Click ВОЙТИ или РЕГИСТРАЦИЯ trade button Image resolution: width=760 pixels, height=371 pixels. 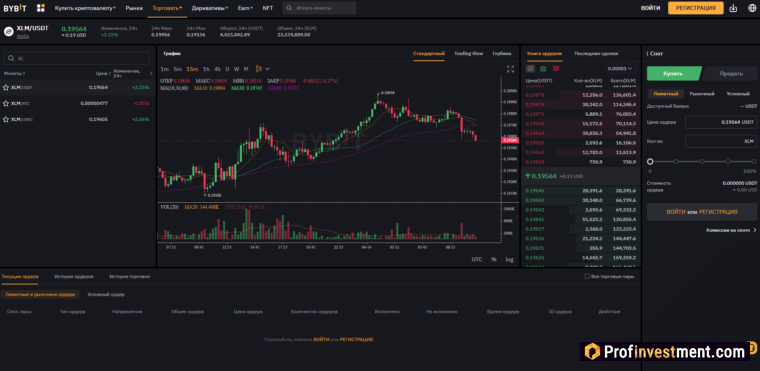coord(702,212)
